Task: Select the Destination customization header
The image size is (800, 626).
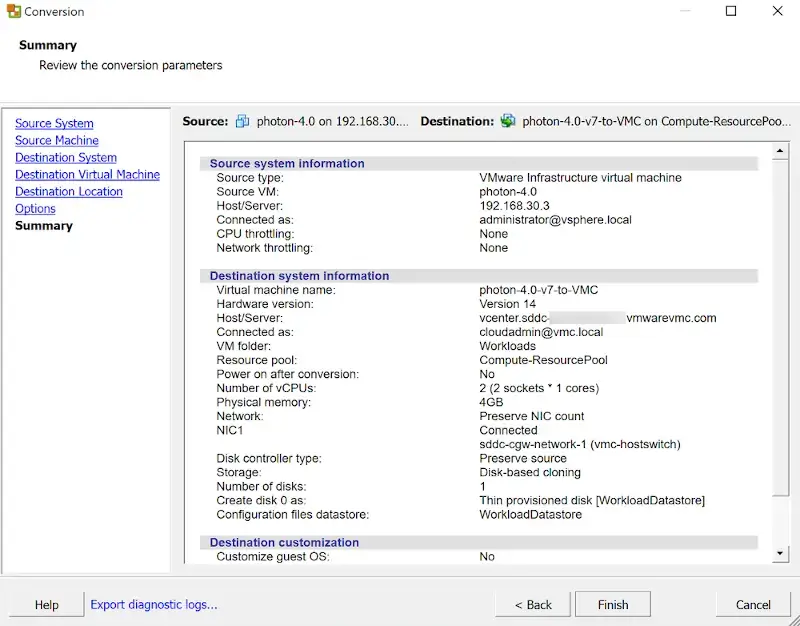Action: [479, 542]
